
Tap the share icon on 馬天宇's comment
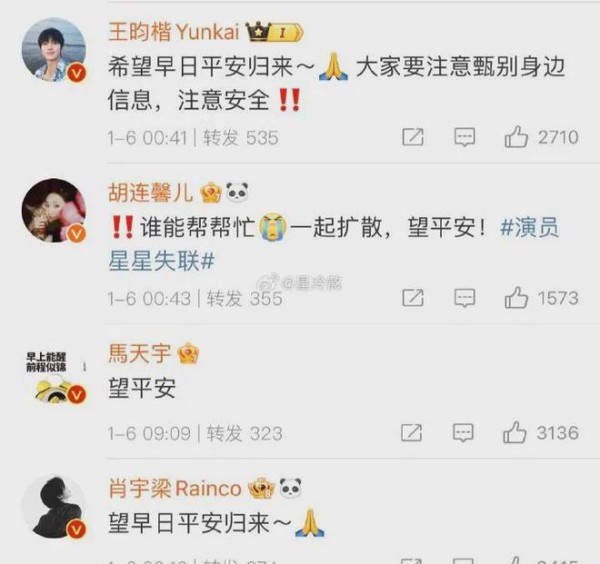pyautogui.click(x=411, y=433)
